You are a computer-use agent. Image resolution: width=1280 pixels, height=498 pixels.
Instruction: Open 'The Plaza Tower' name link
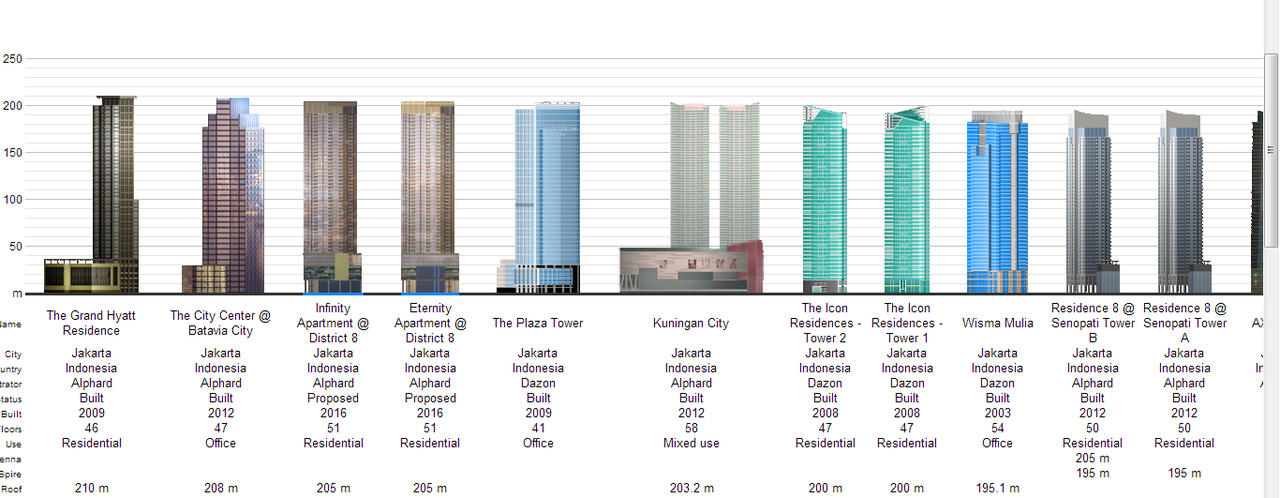pyautogui.click(x=538, y=323)
